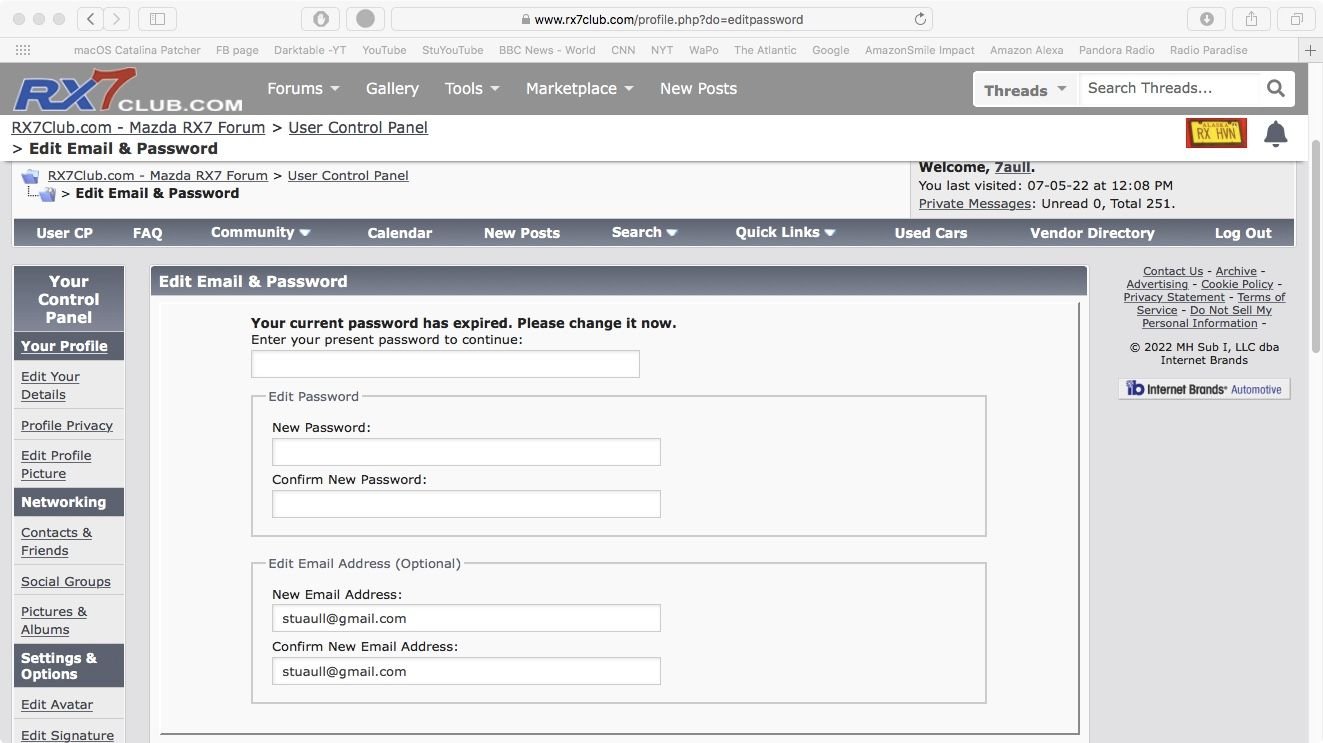Click the notification bell icon
This screenshot has width=1323, height=743.
point(1275,134)
